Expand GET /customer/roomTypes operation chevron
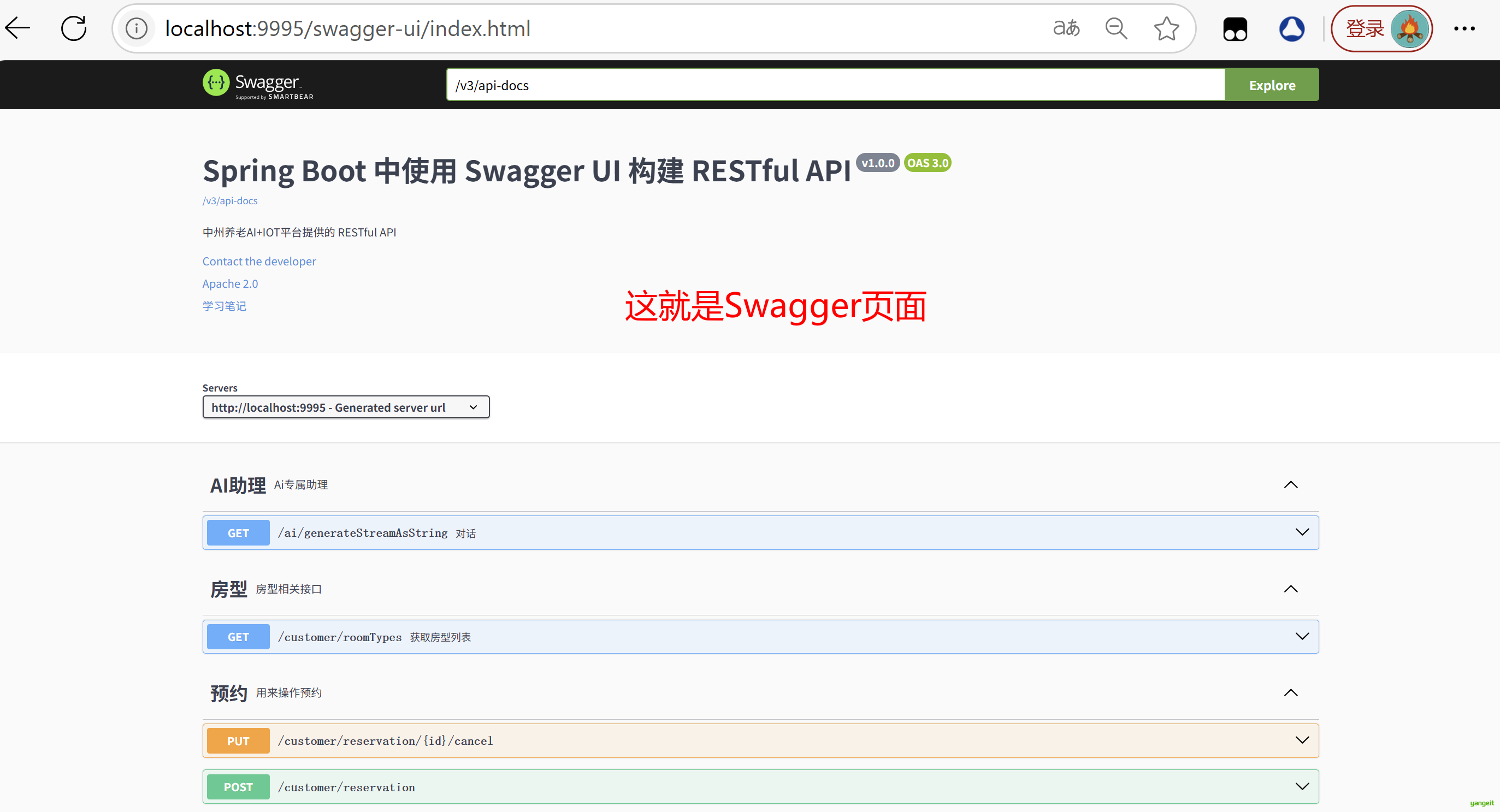Screen dimensions: 1500x812 1302,636
